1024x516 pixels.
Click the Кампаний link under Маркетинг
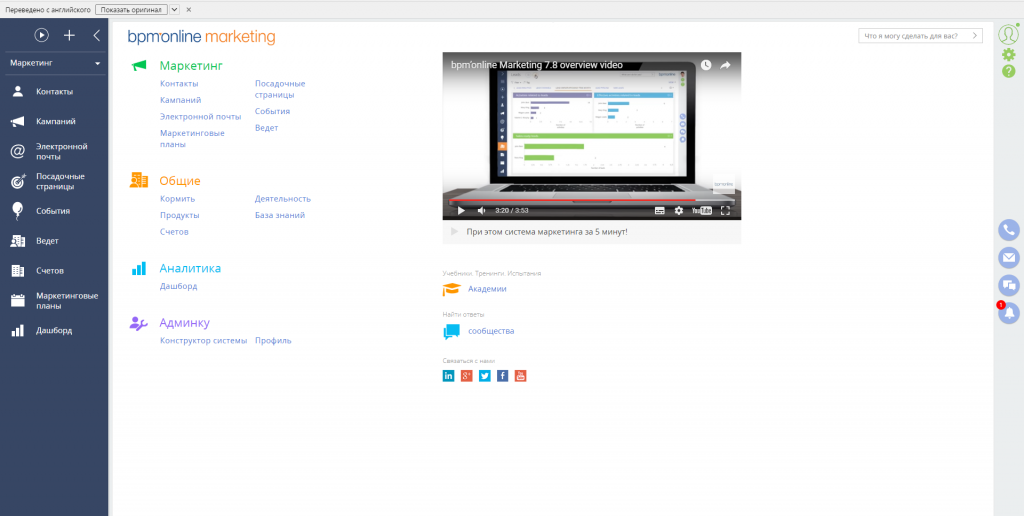180,100
